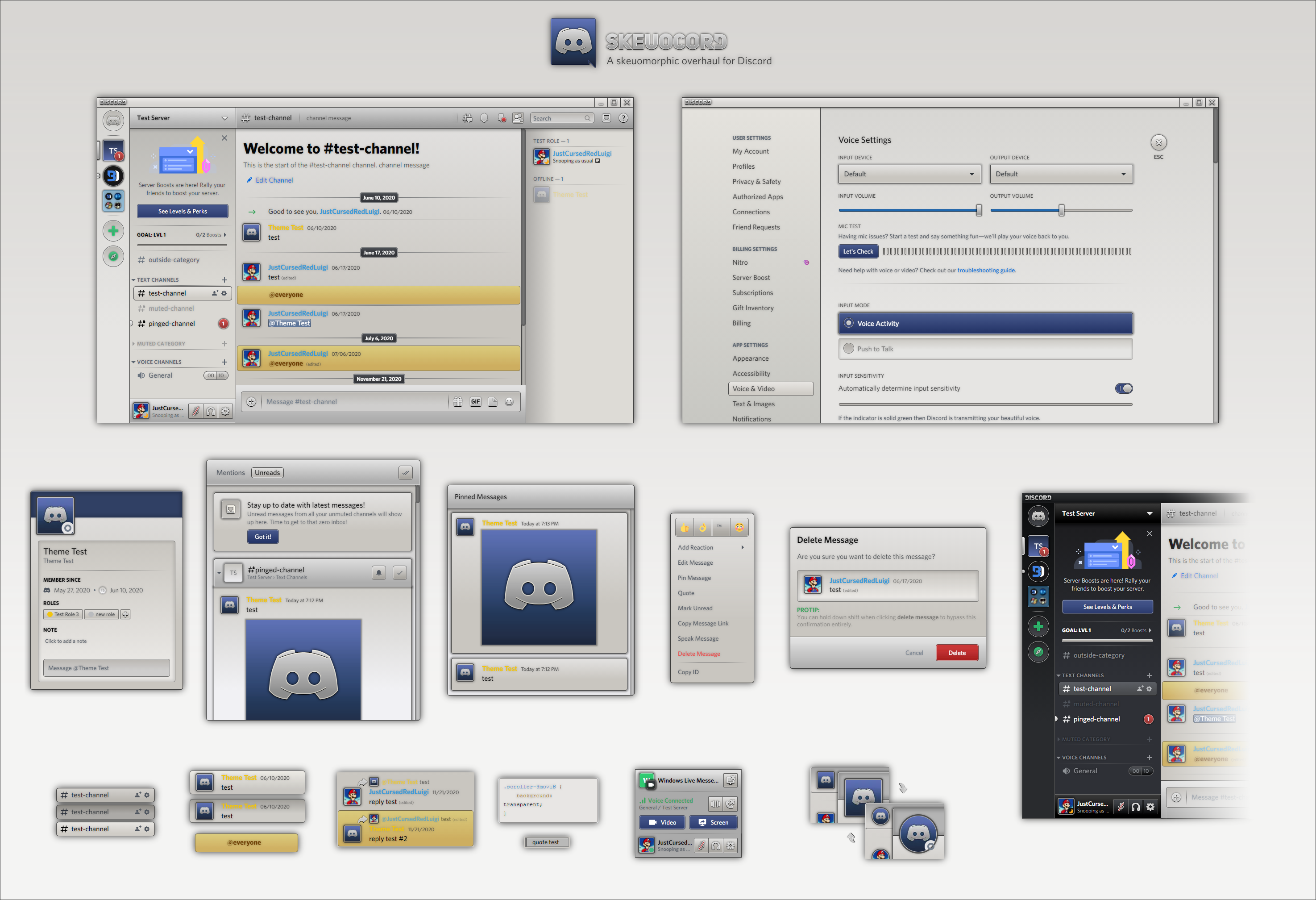The image size is (1316, 900).
Task: Open the GIF picker in message box
Action: (x=475, y=402)
